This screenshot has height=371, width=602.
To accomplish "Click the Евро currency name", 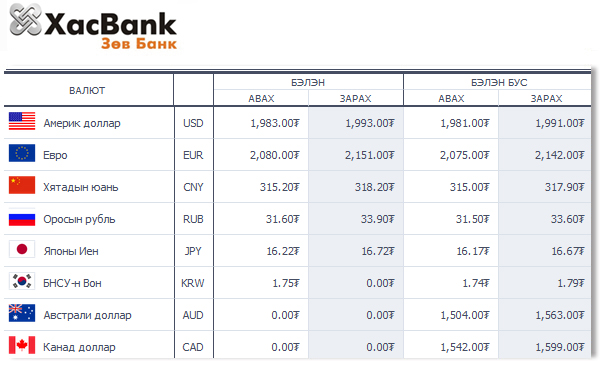I will coord(55,155).
